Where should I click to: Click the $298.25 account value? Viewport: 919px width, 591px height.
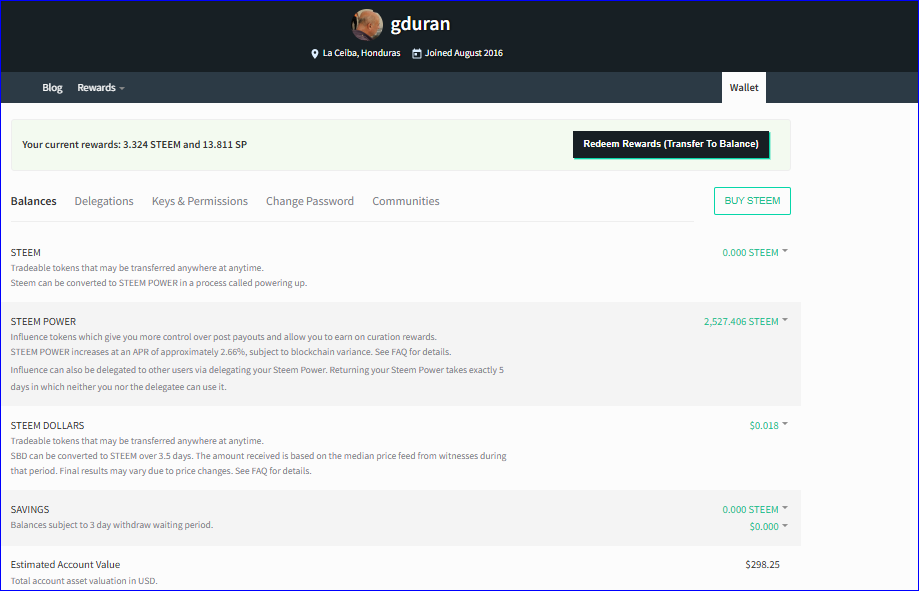(763, 565)
